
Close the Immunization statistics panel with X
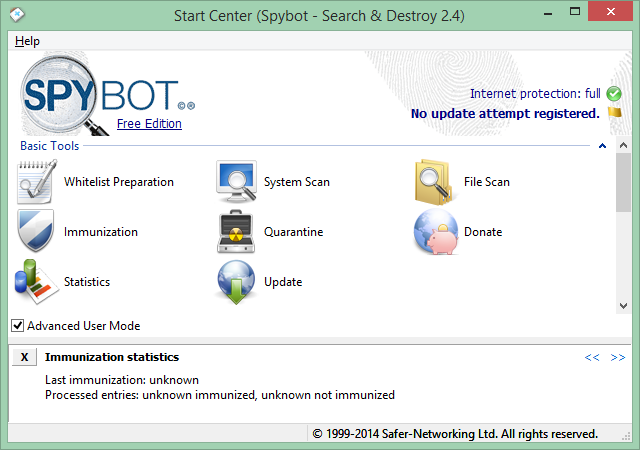click(24, 357)
